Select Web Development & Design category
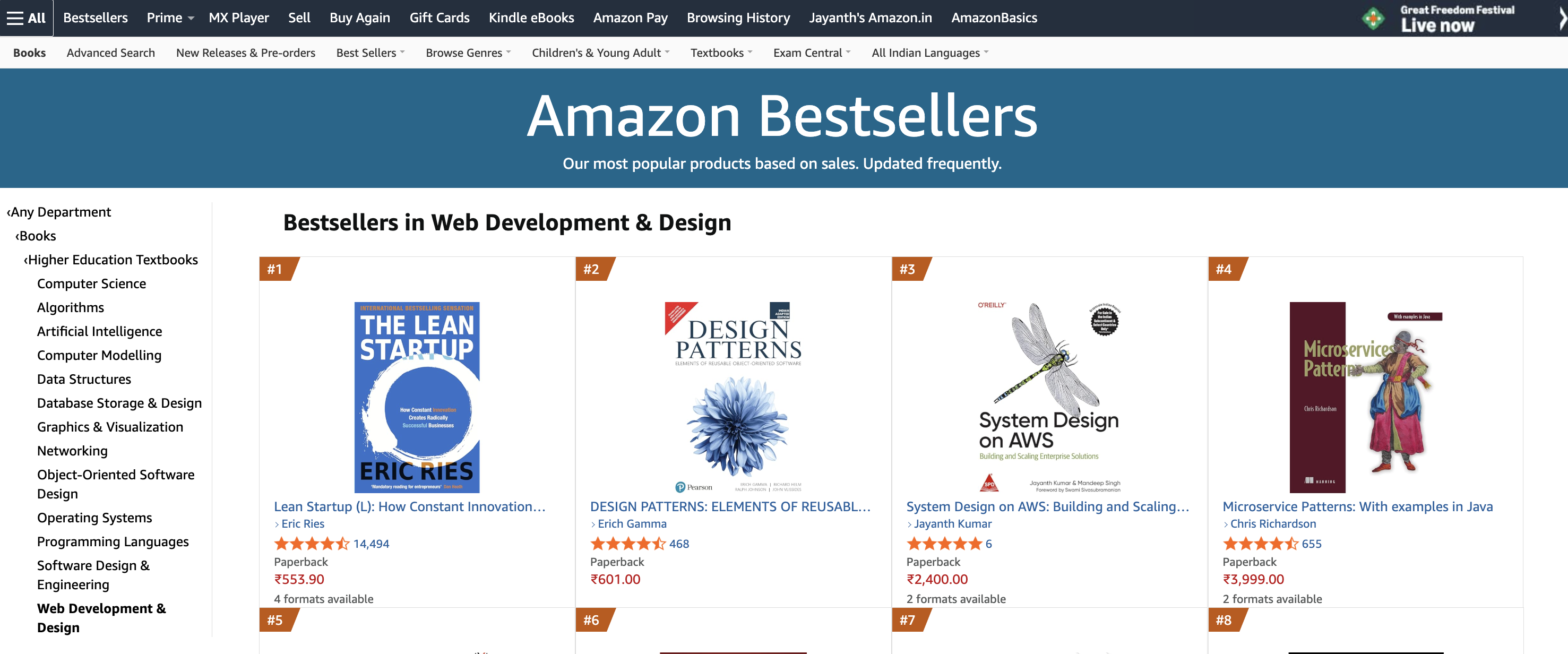Screen dimensions: 1568x654 point(101,617)
